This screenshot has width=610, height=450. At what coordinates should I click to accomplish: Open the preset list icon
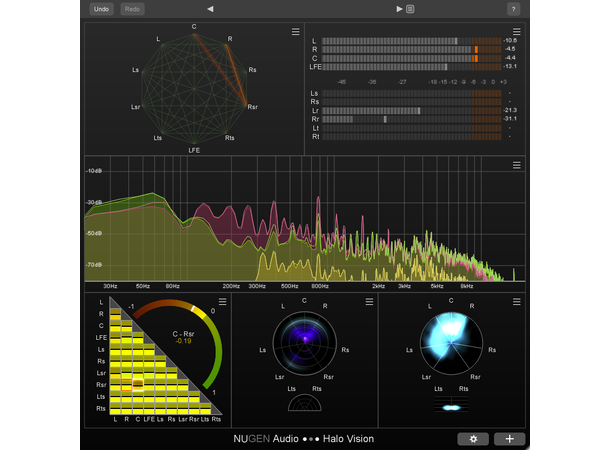point(410,9)
